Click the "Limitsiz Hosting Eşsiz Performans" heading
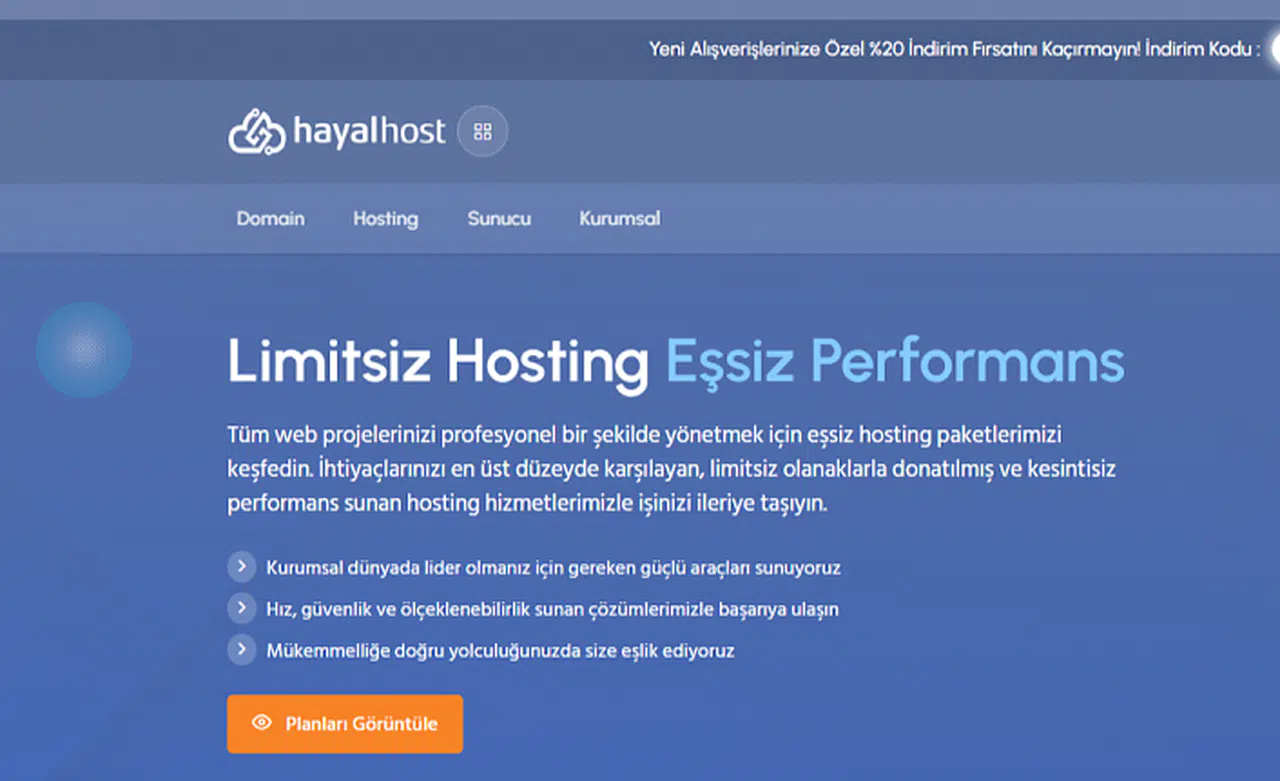1280x781 pixels. coord(675,363)
